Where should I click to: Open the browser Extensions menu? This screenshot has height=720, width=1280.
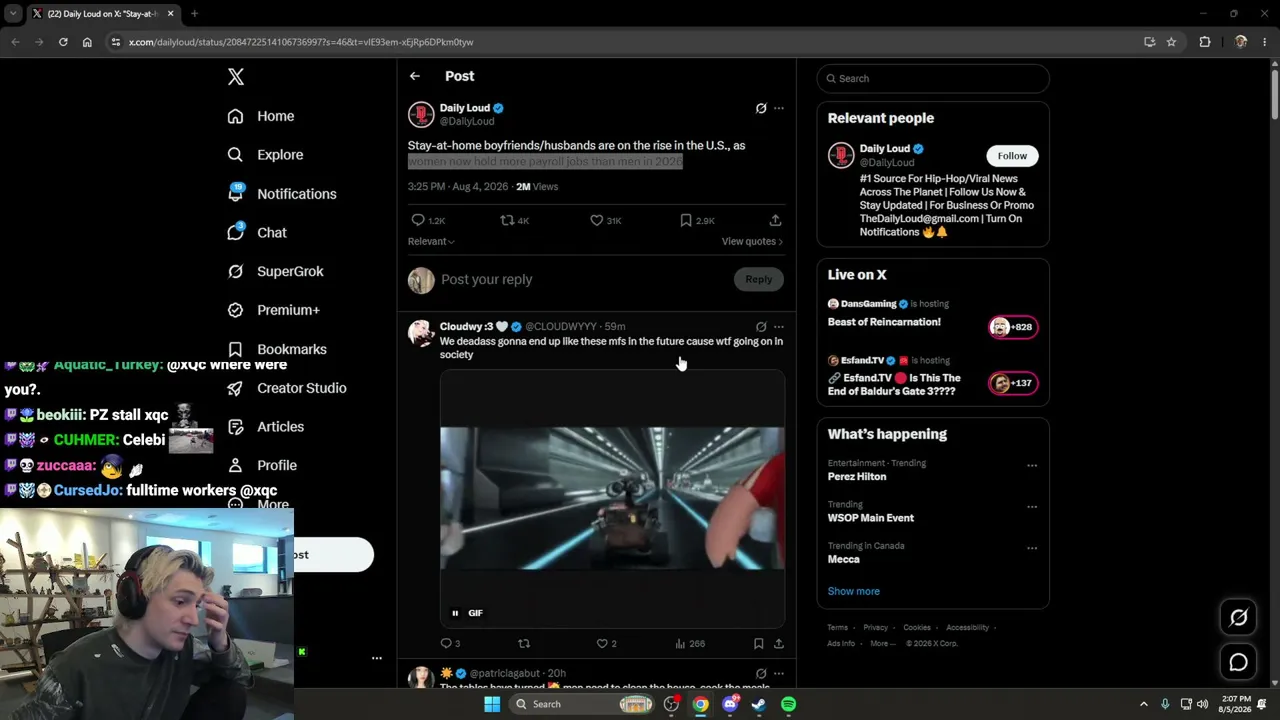(x=1204, y=42)
